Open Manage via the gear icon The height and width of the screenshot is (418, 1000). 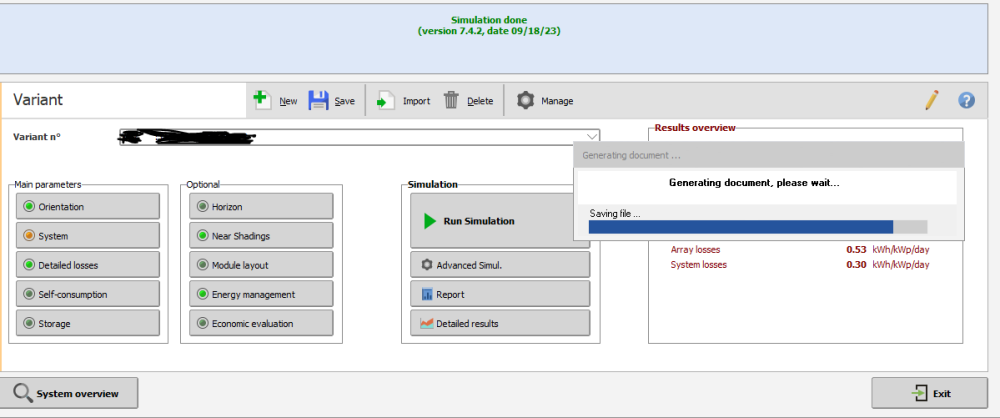click(525, 100)
